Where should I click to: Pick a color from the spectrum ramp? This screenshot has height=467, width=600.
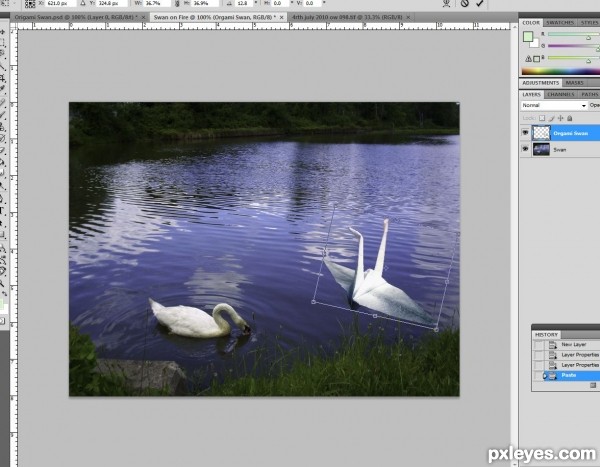561,71
